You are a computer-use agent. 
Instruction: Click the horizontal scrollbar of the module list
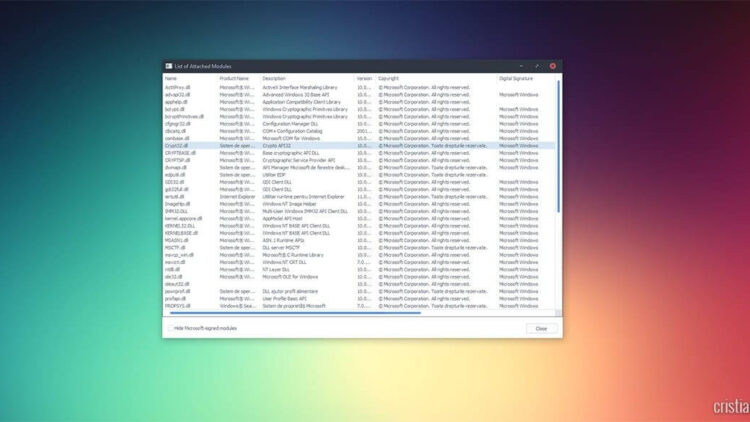tap(296, 313)
